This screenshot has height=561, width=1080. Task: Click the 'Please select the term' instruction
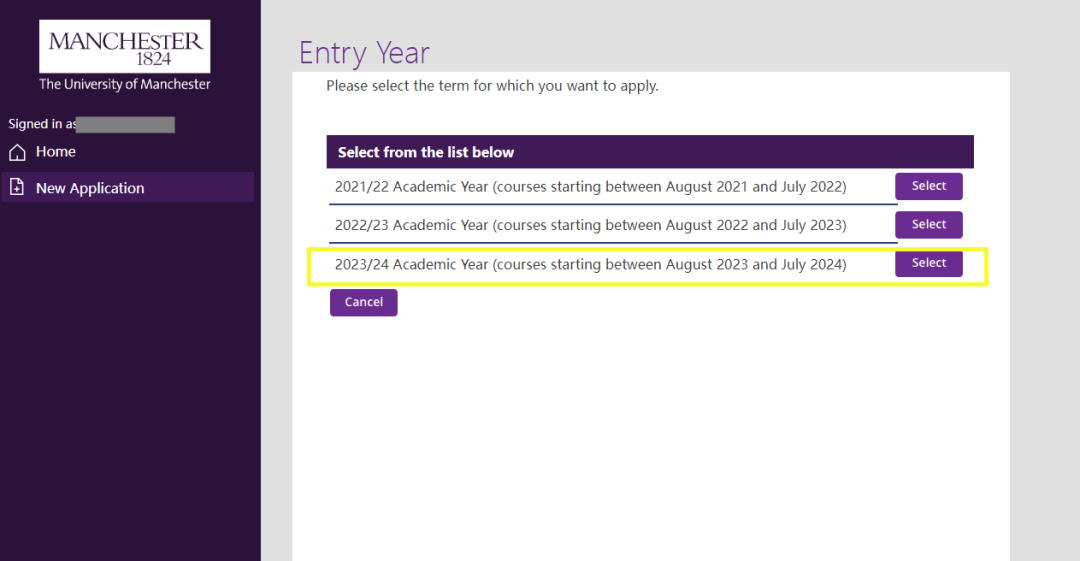tap(492, 86)
